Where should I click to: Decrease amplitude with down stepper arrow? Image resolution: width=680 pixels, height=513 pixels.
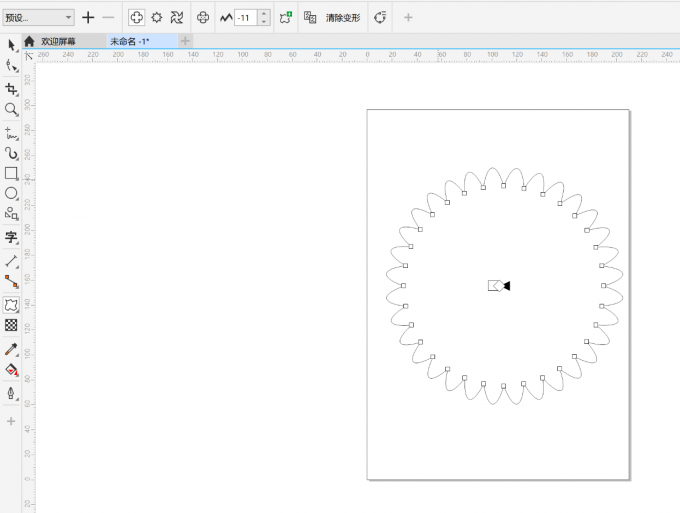(x=264, y=22)
